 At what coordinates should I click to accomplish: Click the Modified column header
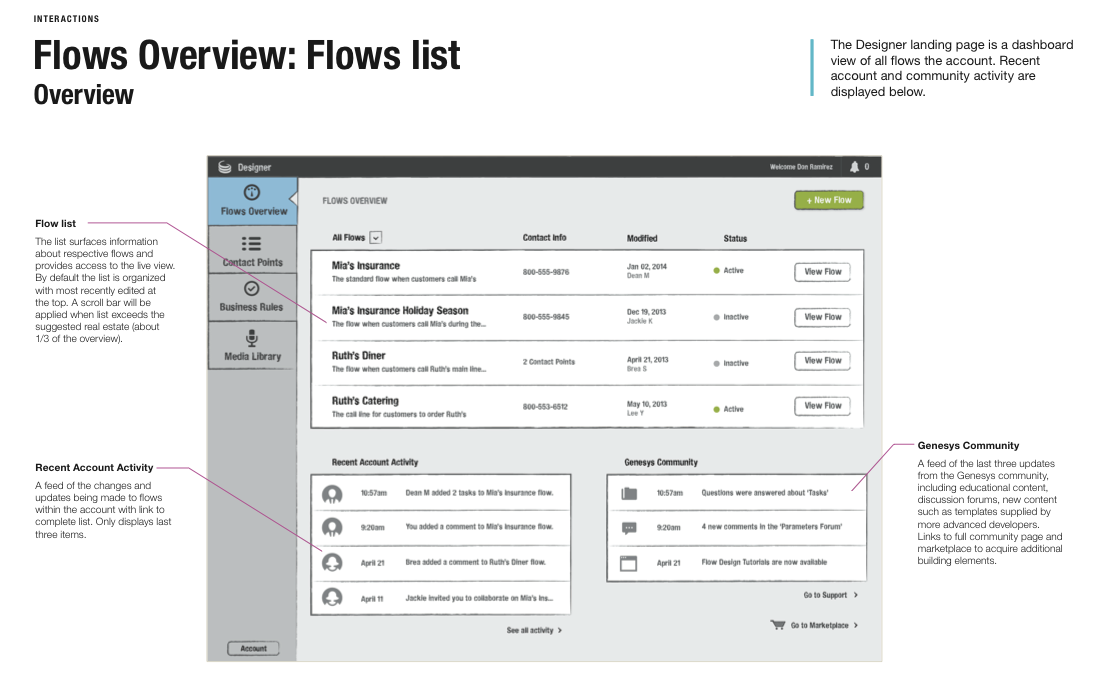coord(642,238)
